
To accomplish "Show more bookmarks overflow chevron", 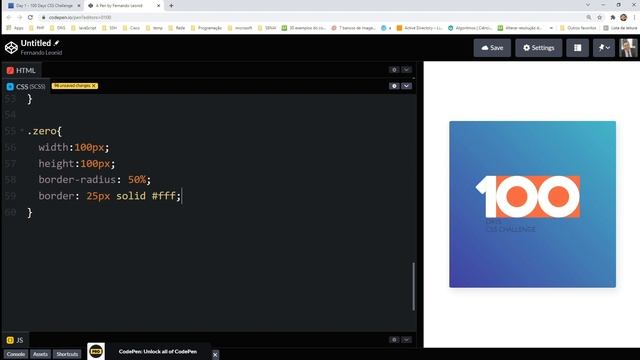I will point(551,28).
